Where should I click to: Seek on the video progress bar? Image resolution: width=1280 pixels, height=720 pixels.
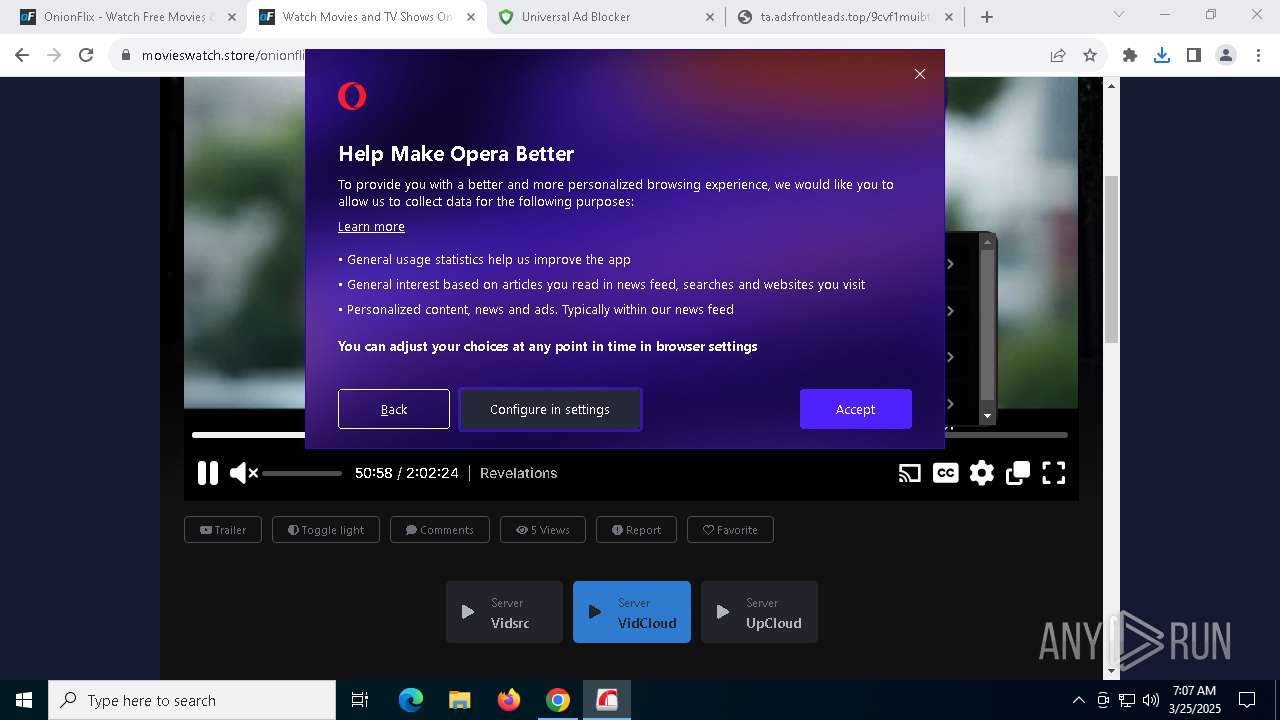(630, 435)
